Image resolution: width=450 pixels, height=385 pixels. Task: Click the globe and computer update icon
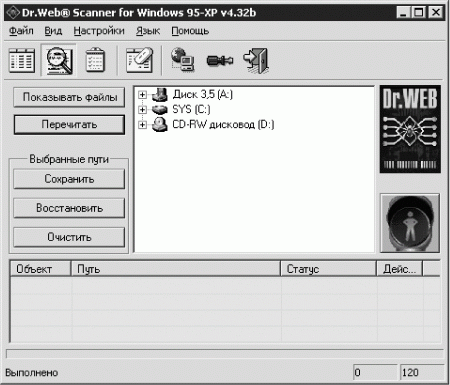point(182,60)
